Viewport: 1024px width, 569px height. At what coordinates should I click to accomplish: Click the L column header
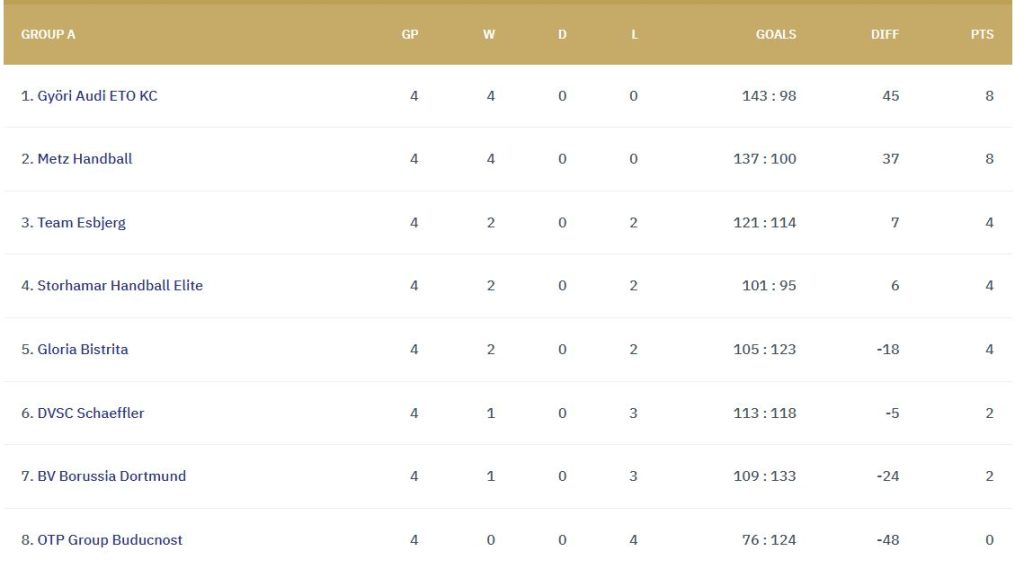click(x=634, y=34)
